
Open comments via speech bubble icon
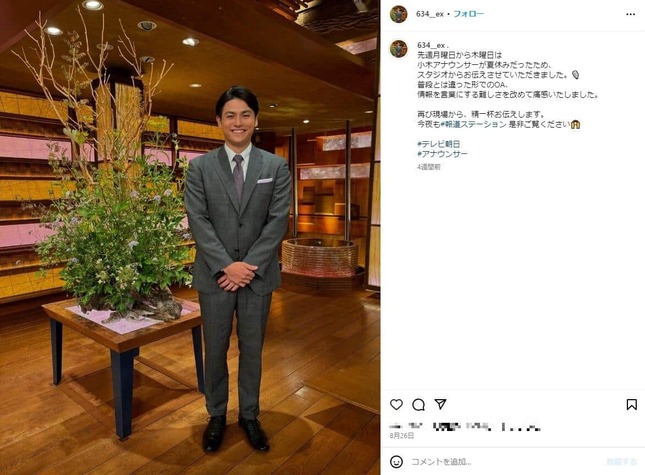coord(418,405)
